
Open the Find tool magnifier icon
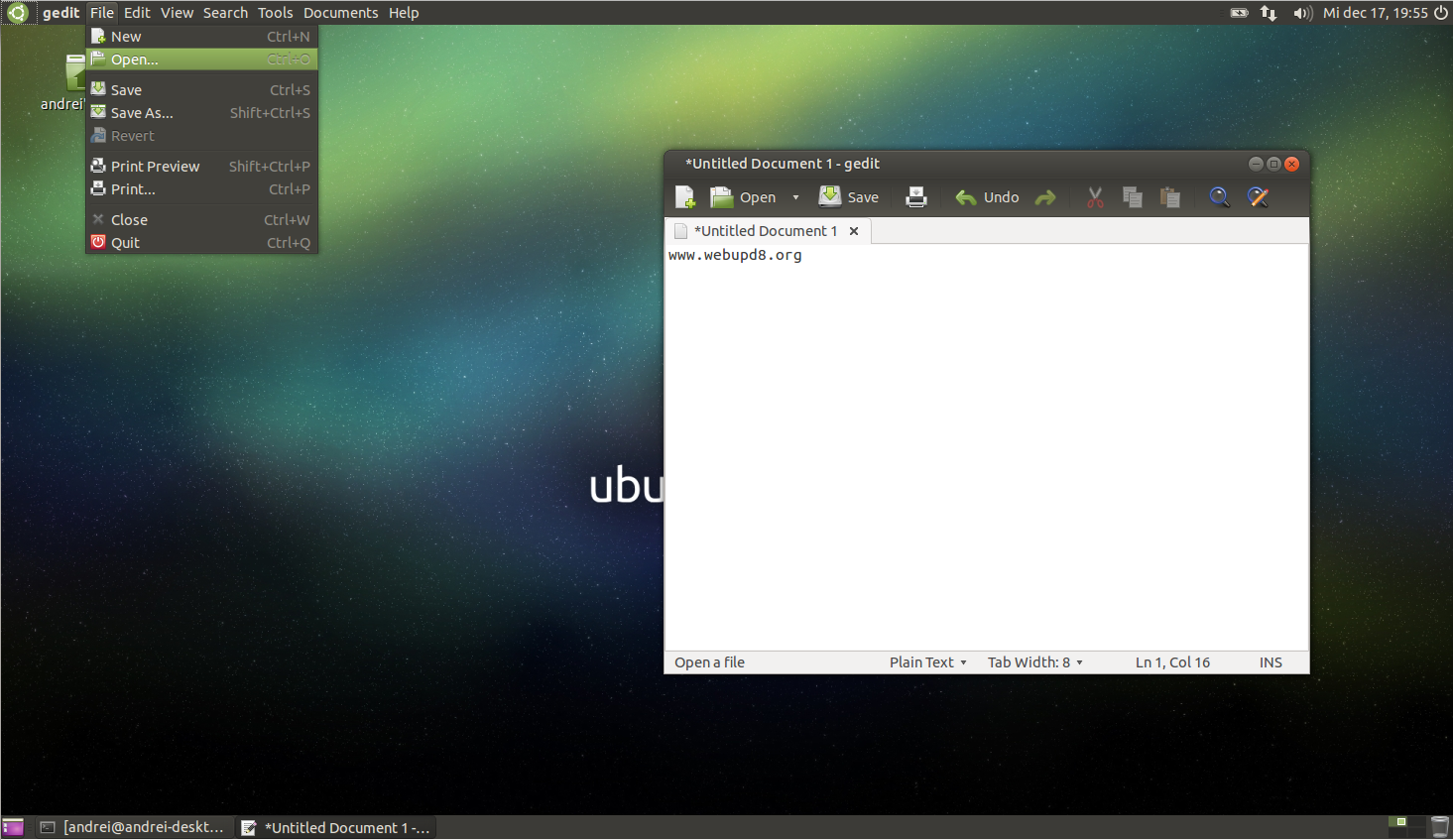pos(1218,196)
